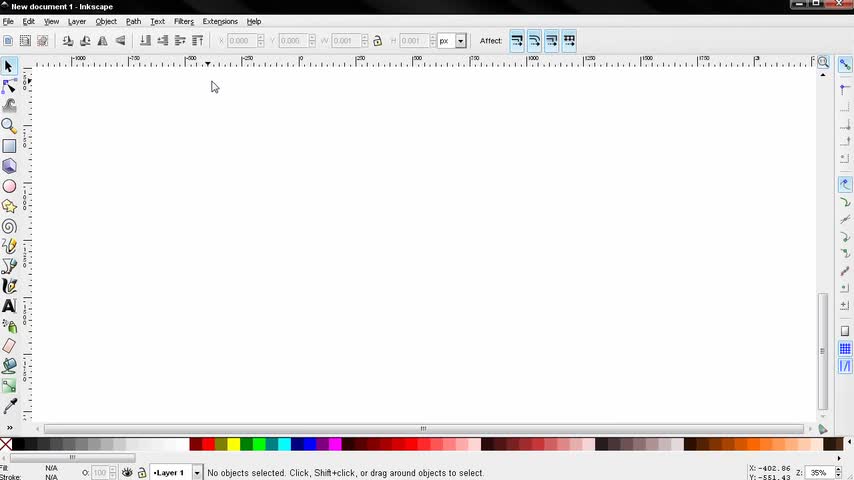Toggle snap to grids

point(845,349)
